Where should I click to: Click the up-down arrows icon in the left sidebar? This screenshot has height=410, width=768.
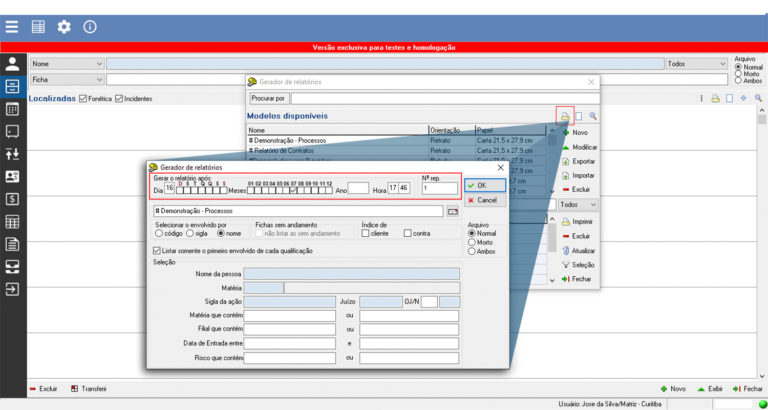[12, 154]
